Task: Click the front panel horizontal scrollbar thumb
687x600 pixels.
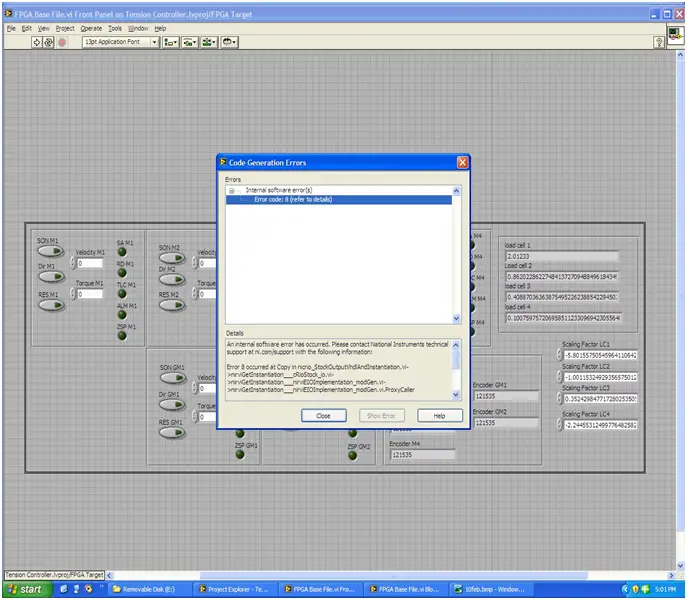Action: (393, 575)
